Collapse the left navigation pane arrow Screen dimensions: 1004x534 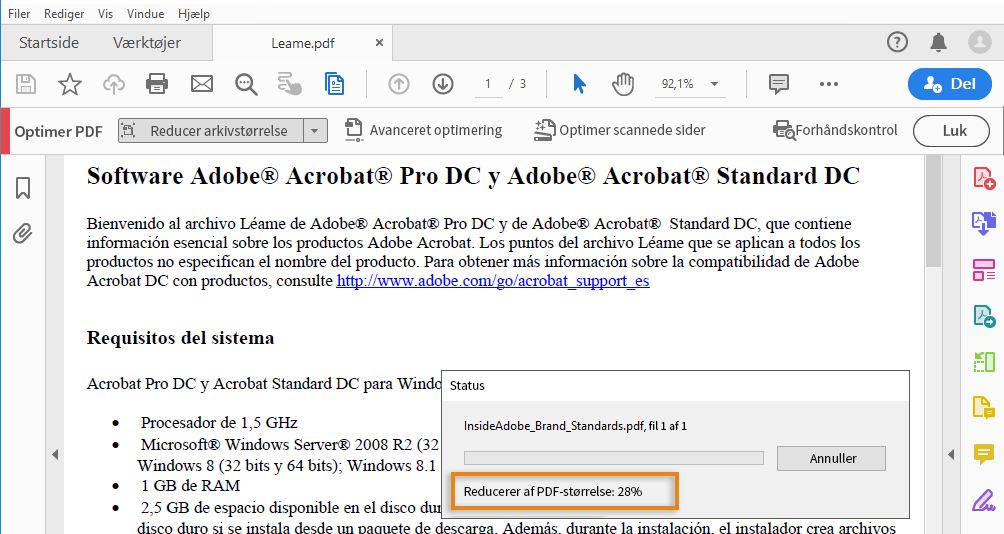coord(55,455)
